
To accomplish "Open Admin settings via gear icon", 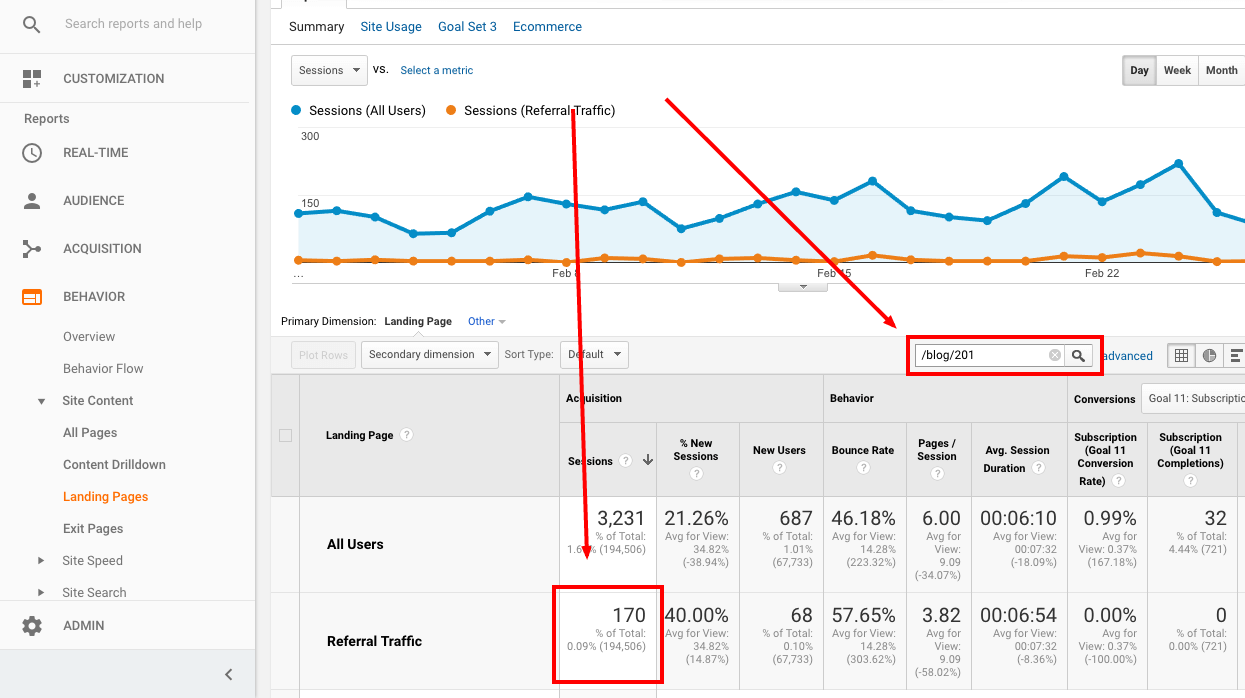I will (x=31, y=625).
